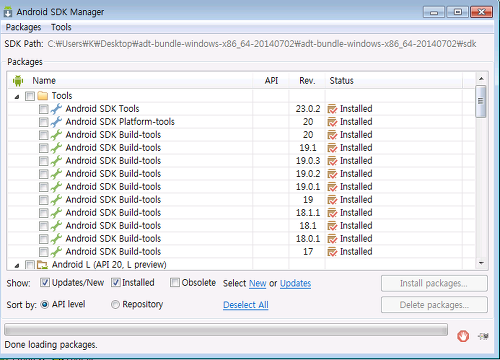Click the installed status icon for rev 23.0.2
This screenshot has height=360, width=500.
[332, 109]
